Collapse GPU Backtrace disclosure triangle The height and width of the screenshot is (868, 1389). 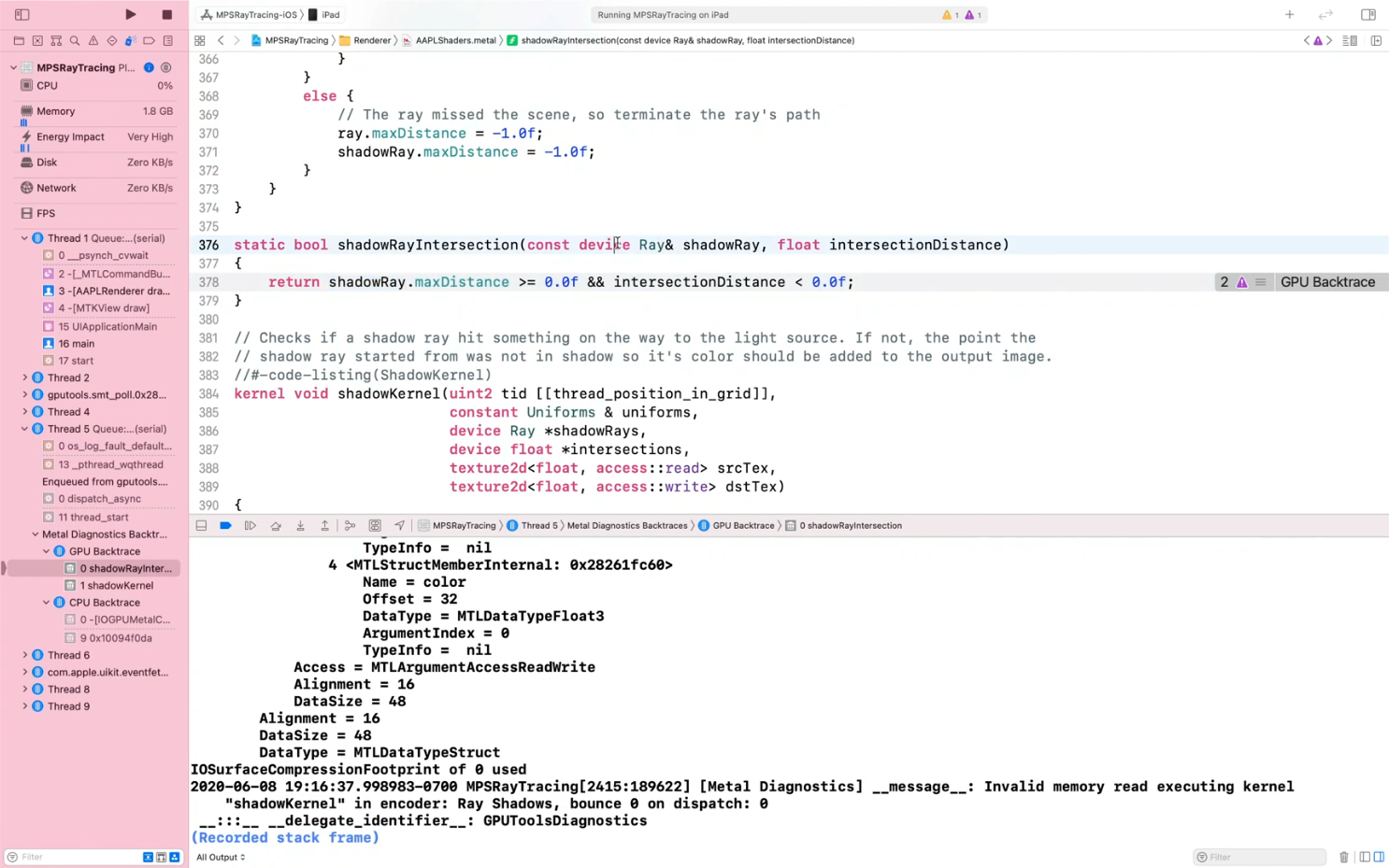[47, 551]
